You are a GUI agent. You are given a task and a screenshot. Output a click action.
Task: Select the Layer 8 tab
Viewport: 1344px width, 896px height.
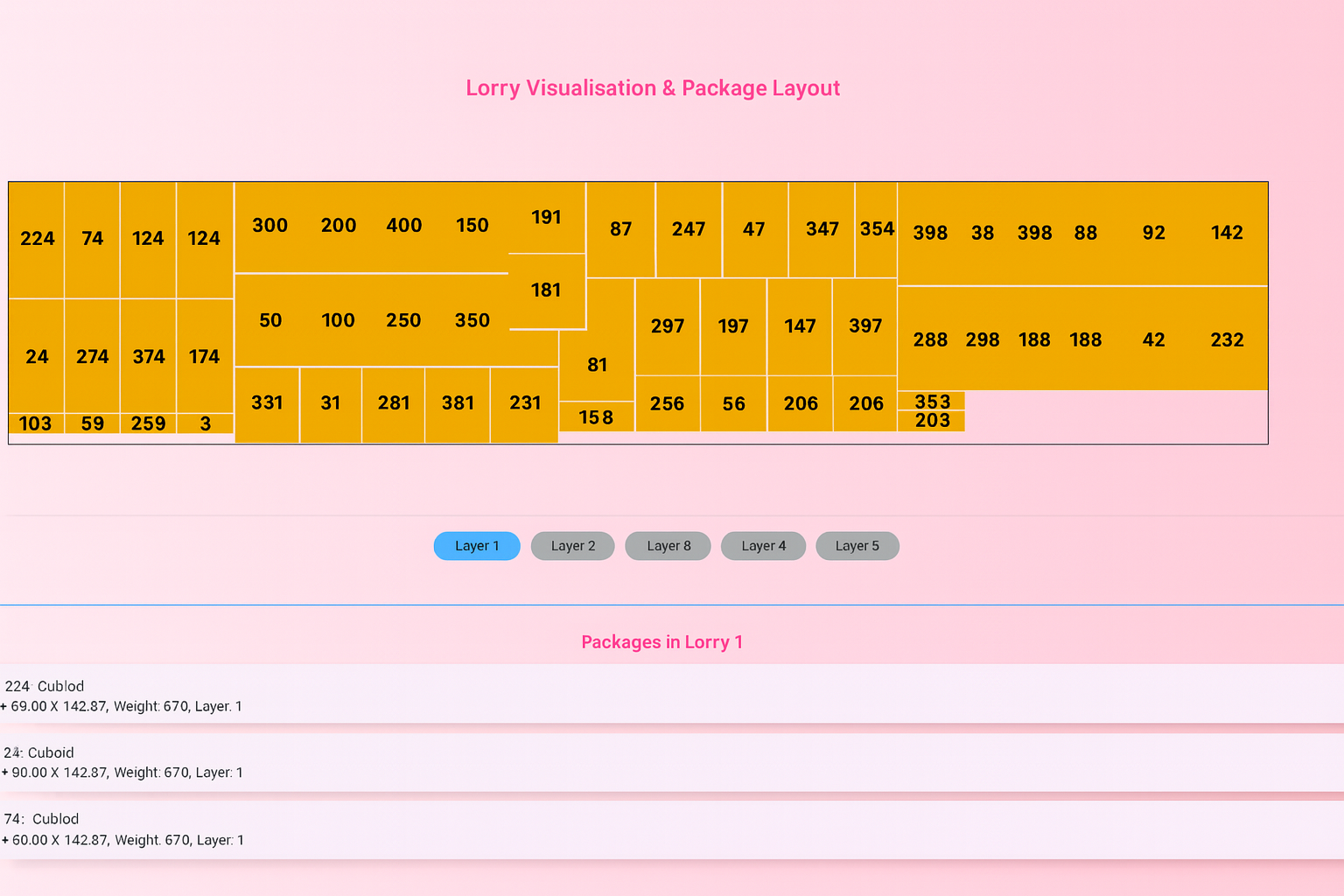click(668, 546)
